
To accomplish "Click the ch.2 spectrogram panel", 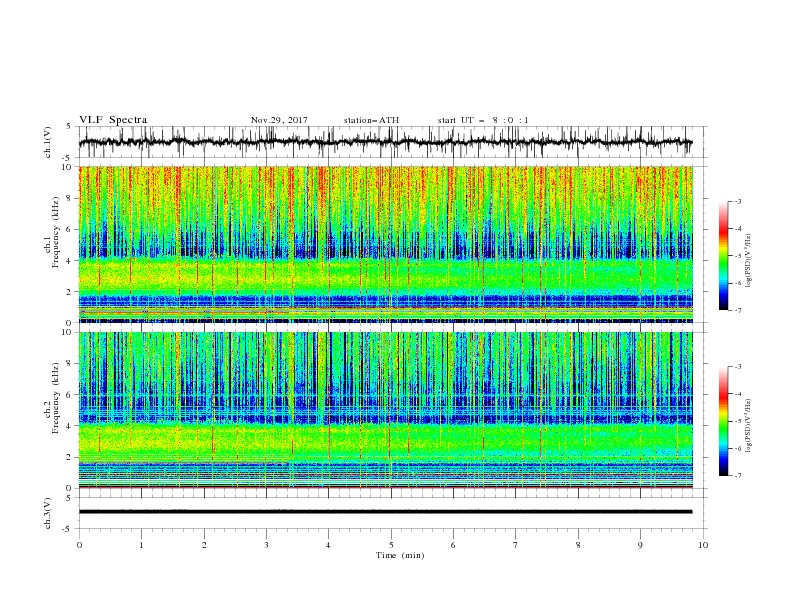I will tap(385, 410).
